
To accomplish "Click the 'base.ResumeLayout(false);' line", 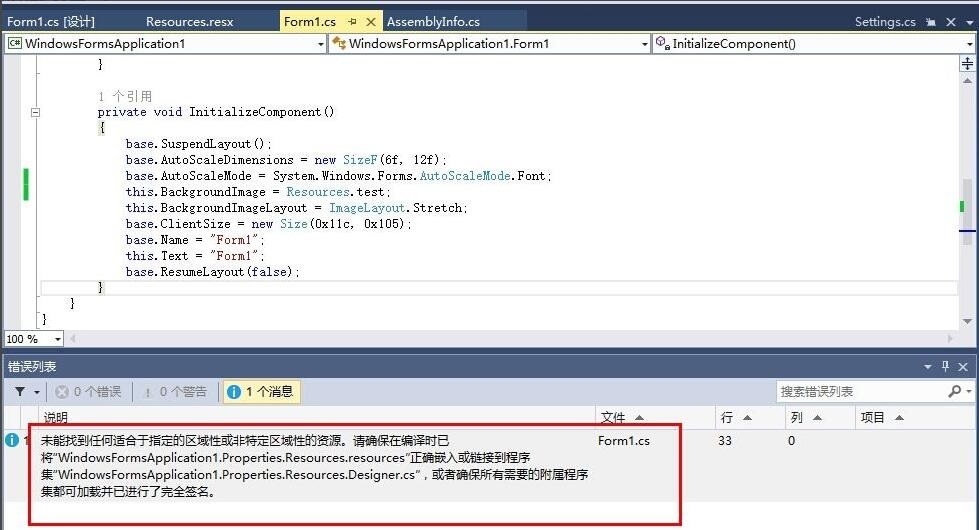I will click(x=212, y=272).
